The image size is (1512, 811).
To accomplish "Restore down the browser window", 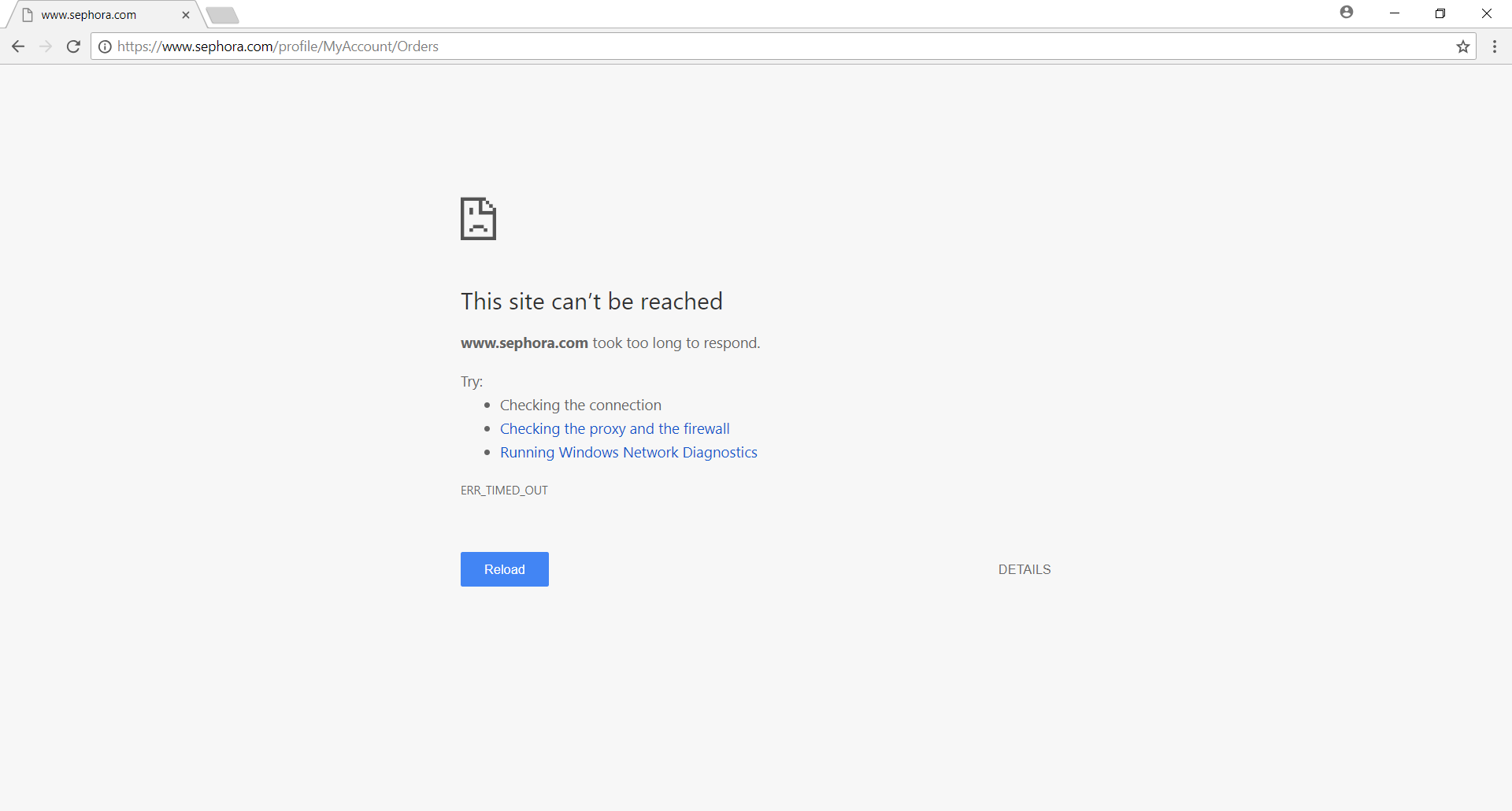I will [x=1440, y=13].
